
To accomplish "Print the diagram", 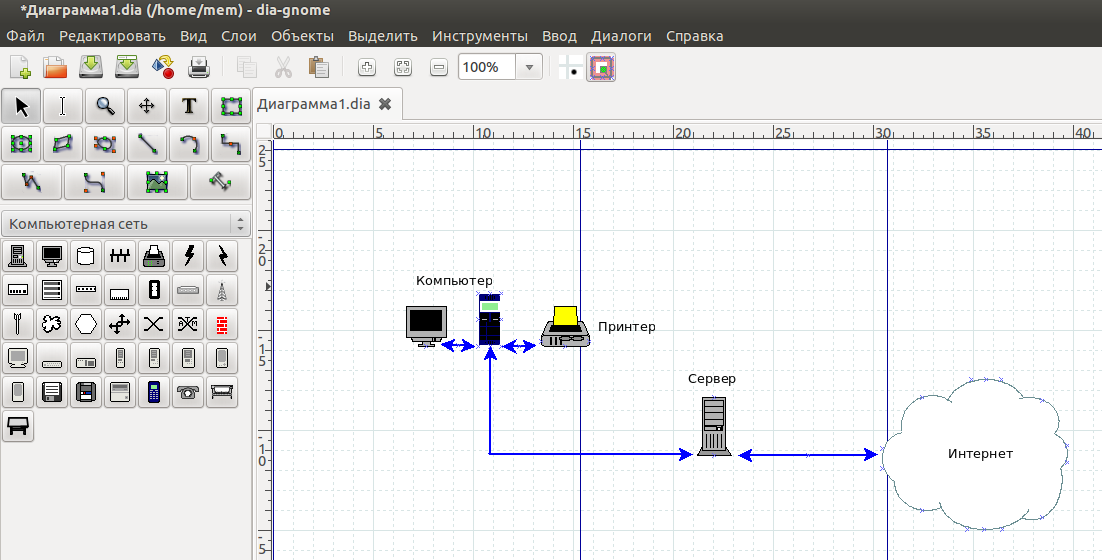I will (199, 67).
